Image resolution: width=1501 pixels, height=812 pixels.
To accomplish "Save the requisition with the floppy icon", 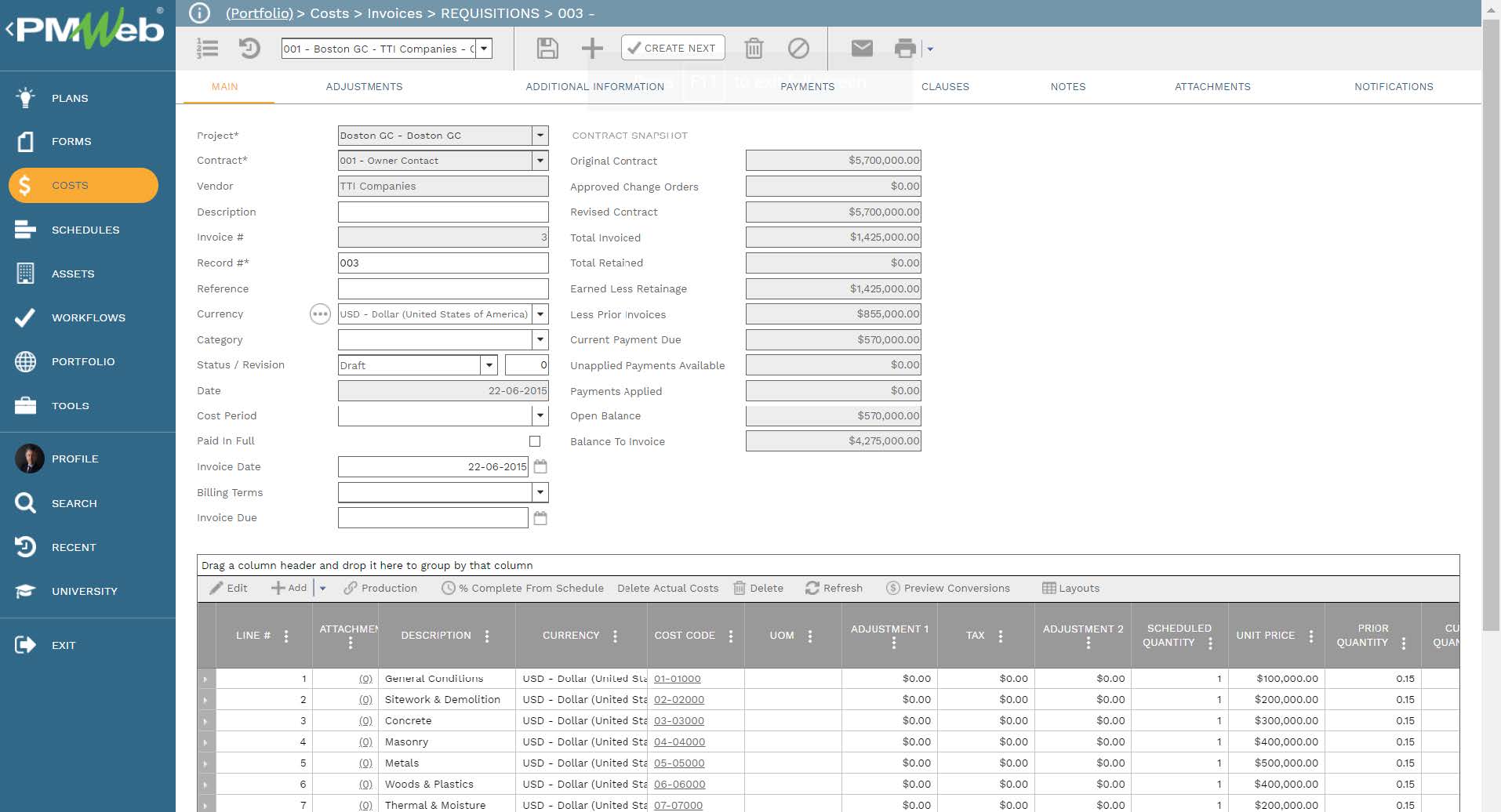I will coord(547,49).
